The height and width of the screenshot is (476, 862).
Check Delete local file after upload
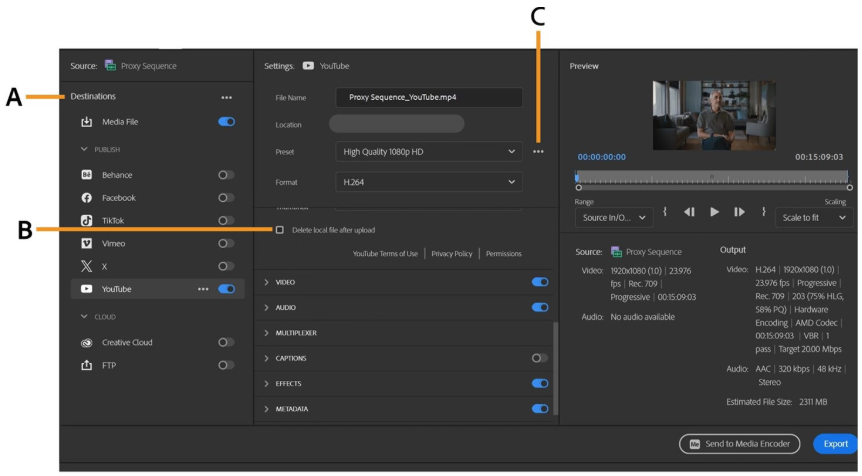point(280,230)
